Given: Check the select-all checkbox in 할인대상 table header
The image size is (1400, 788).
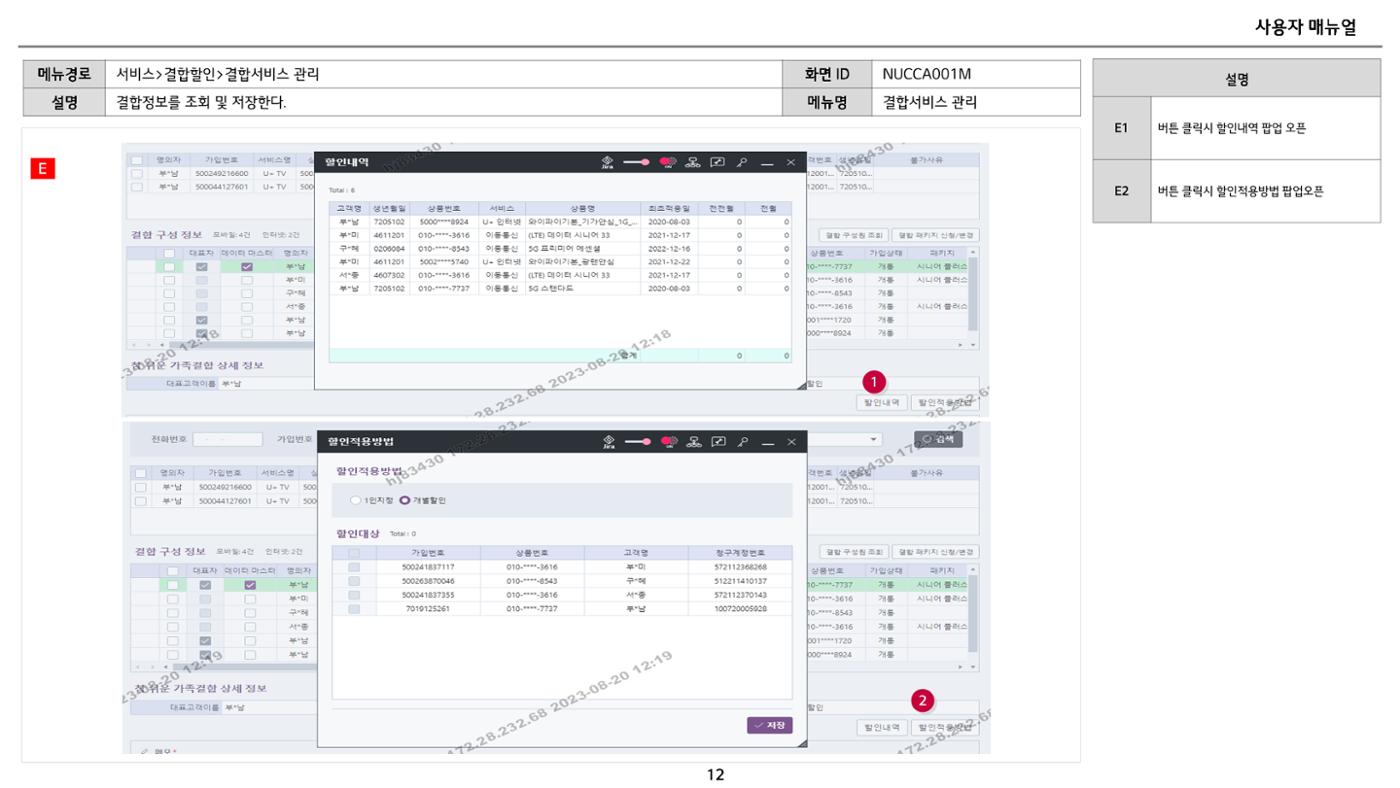Looking at the screenshot, I should tap(354, 552).
